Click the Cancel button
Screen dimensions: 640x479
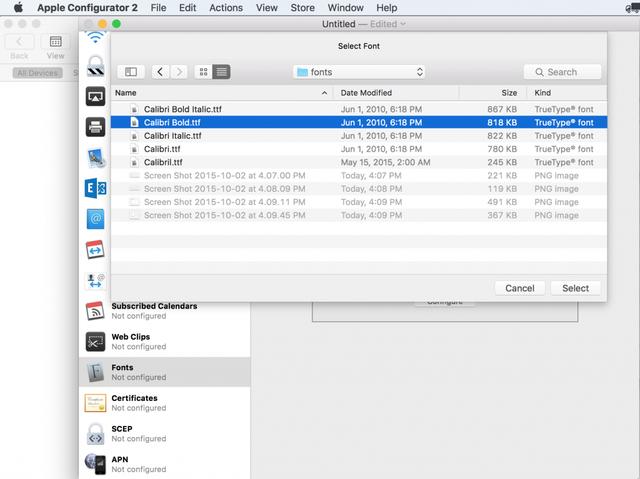tap(520, 288)
